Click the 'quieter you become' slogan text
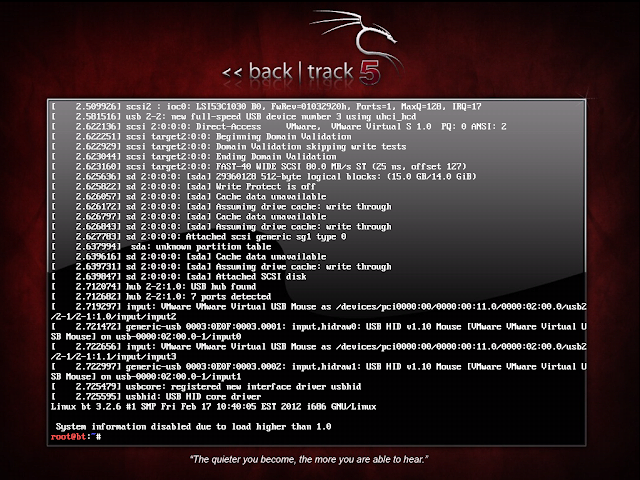 (x=309, y=460)
